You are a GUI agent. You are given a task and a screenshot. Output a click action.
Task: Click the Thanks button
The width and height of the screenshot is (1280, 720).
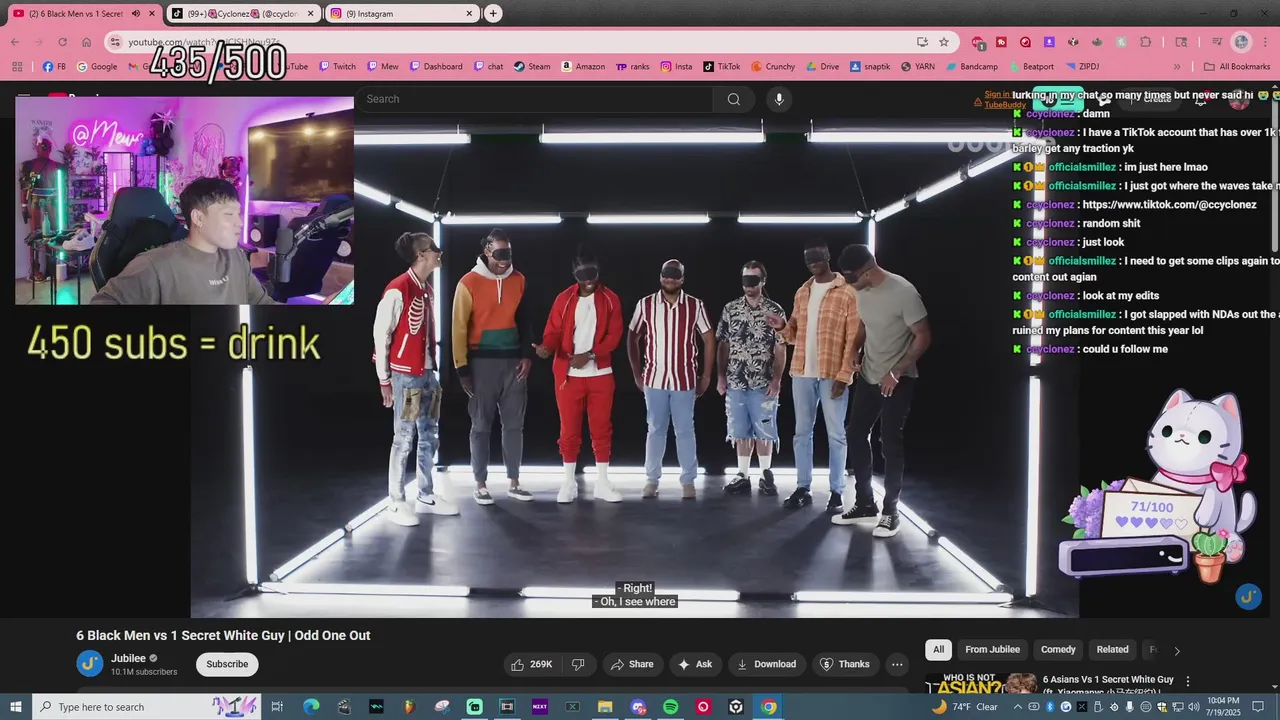pos(844,664)
